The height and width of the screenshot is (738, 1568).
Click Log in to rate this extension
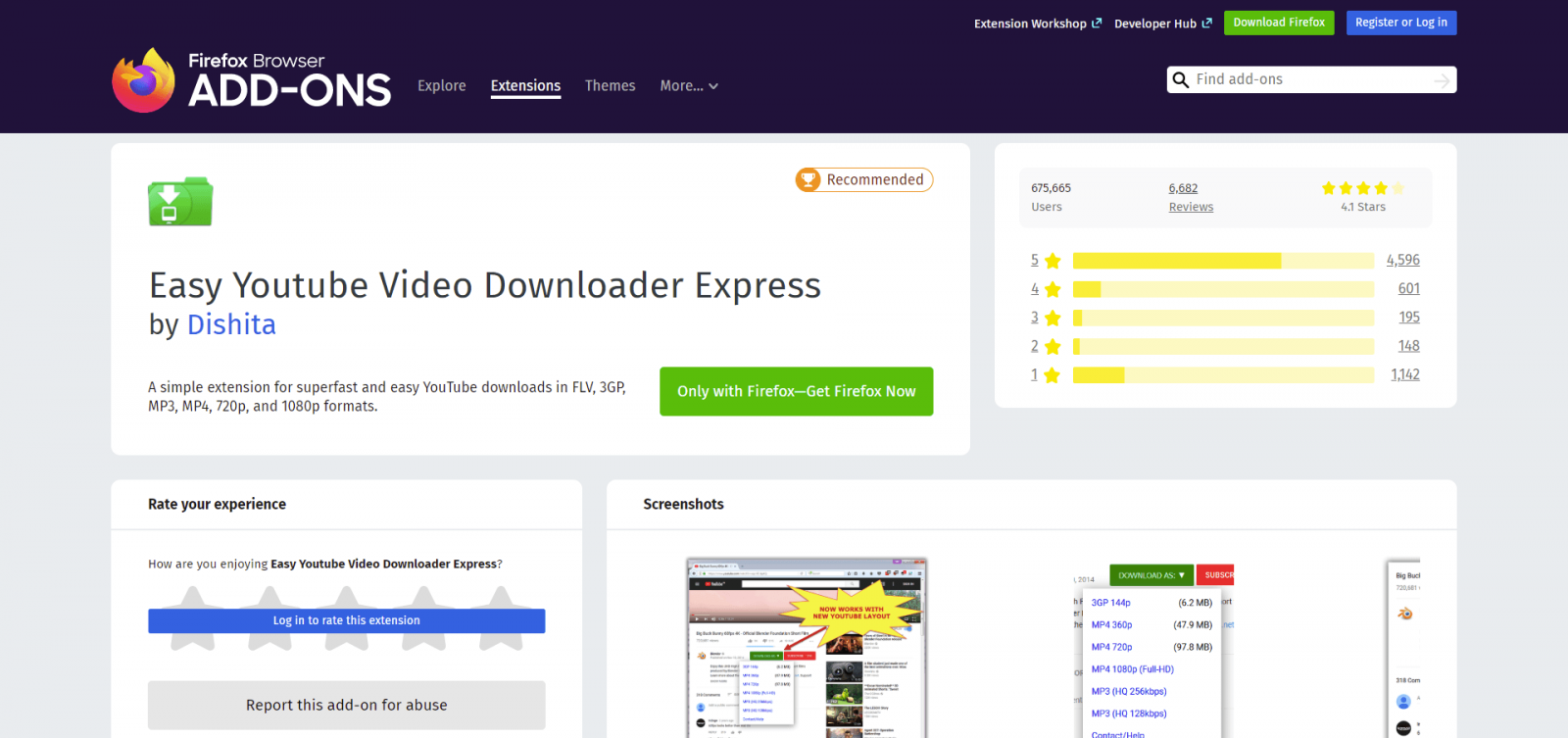coord(347,620)
